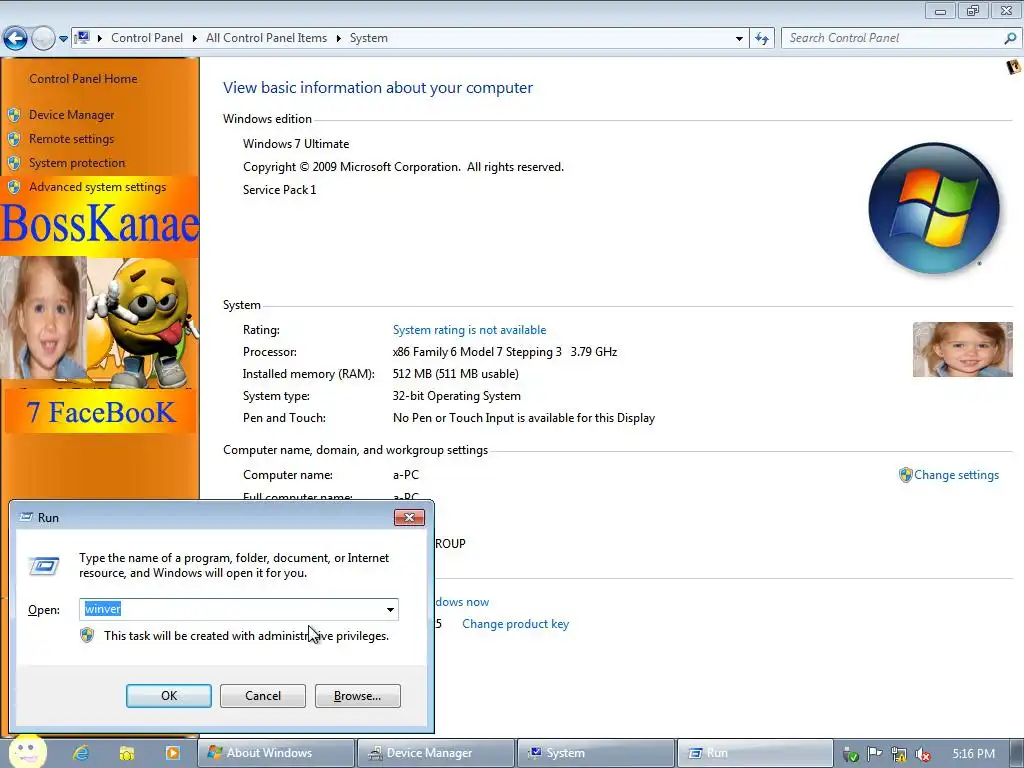Switch to Device Manager taskbar button

(436, 753)
